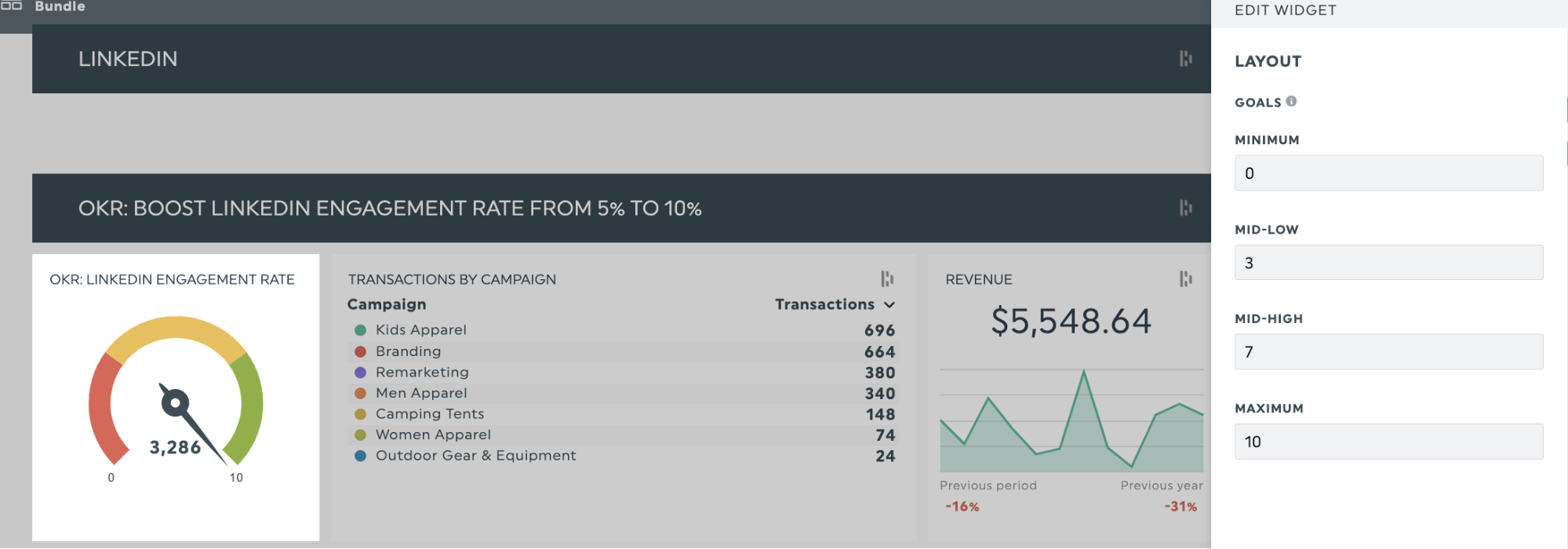Select the OKR: LinkedIn Engagement Rate widget title
1568x549 pixels.
(x=172, y=280)
